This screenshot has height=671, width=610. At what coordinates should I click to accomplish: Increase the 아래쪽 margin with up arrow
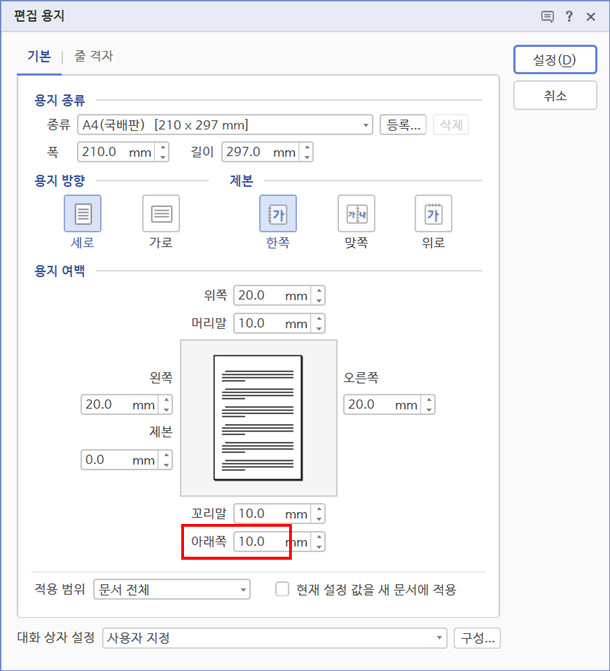319,537
